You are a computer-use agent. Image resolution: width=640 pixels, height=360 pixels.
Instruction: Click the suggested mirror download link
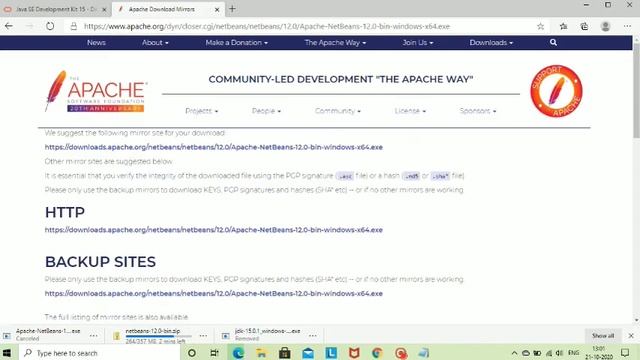(x=213, y=147)
